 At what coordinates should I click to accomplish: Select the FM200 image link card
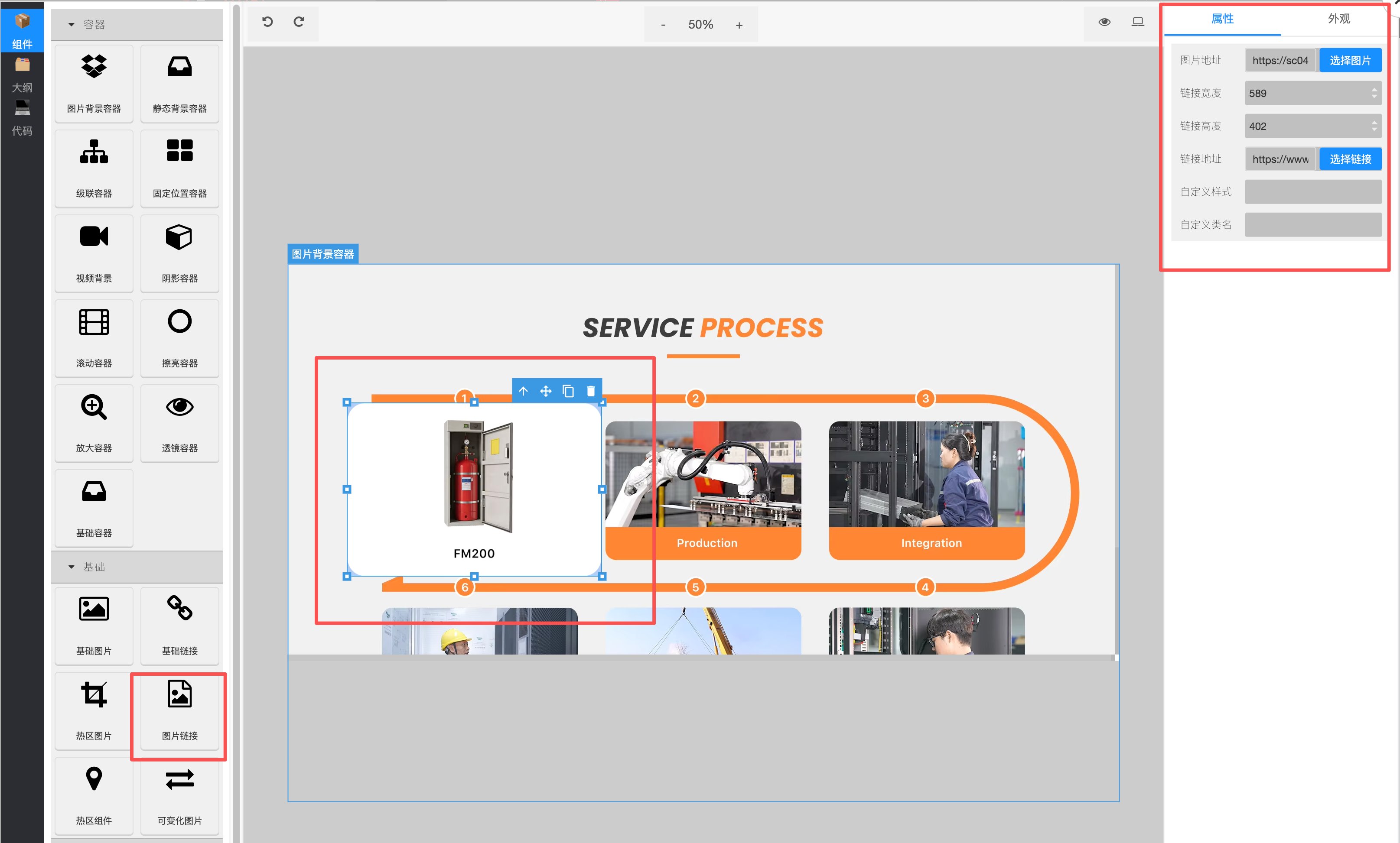pyautogui.click(x=475, y=490)
